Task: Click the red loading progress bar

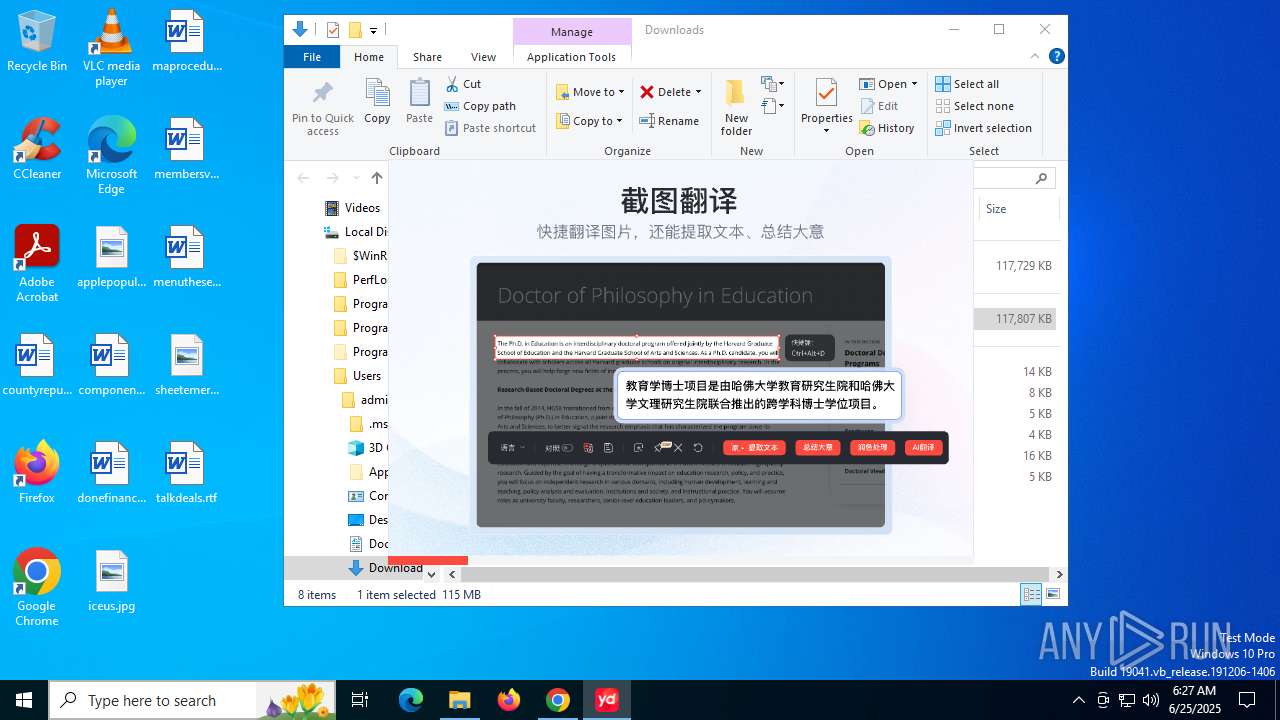Action: [x=428, y=560]
